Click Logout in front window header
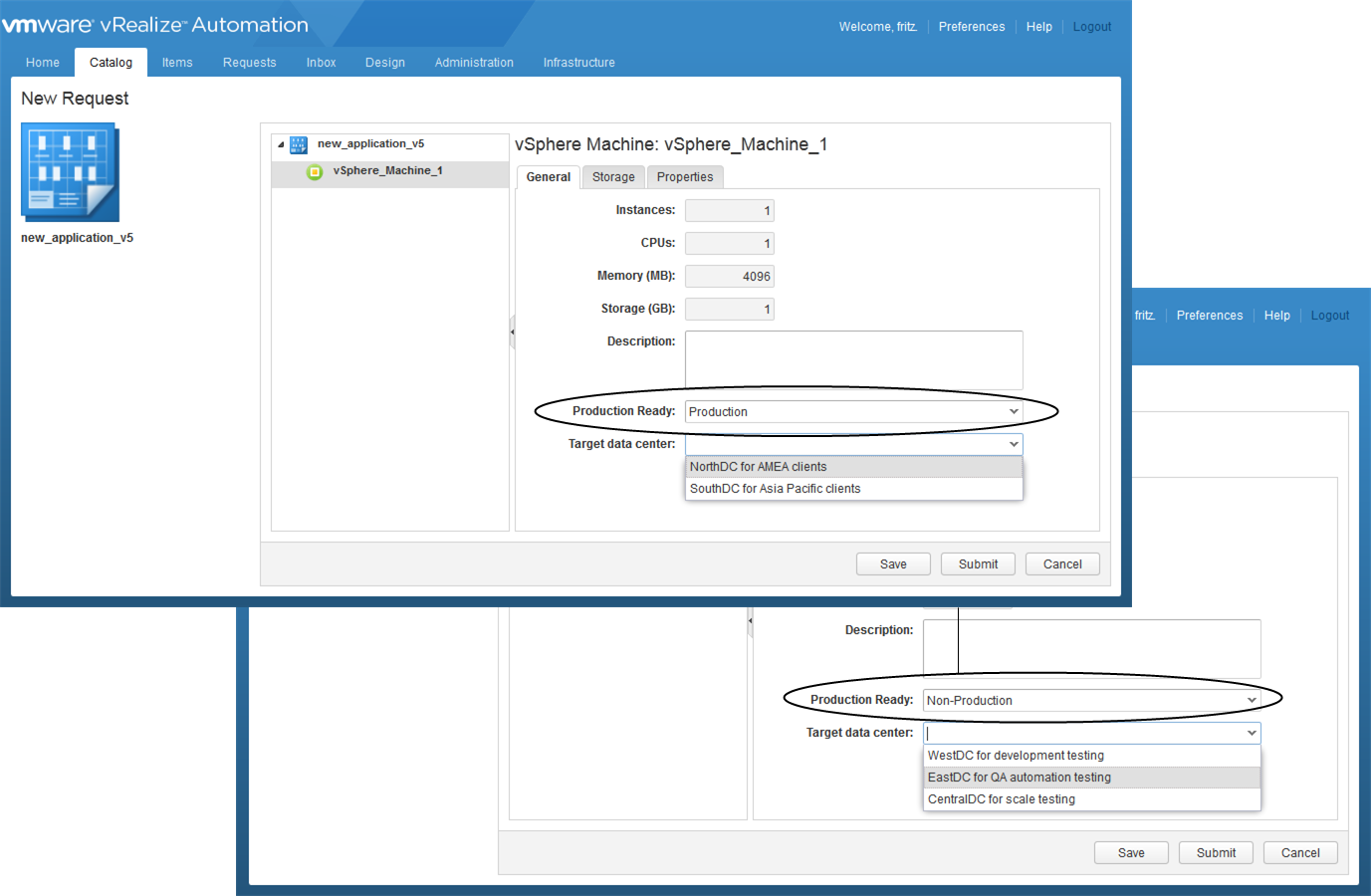The height and width of the screenshot is (896, 1371). (x=1092, y=27)
